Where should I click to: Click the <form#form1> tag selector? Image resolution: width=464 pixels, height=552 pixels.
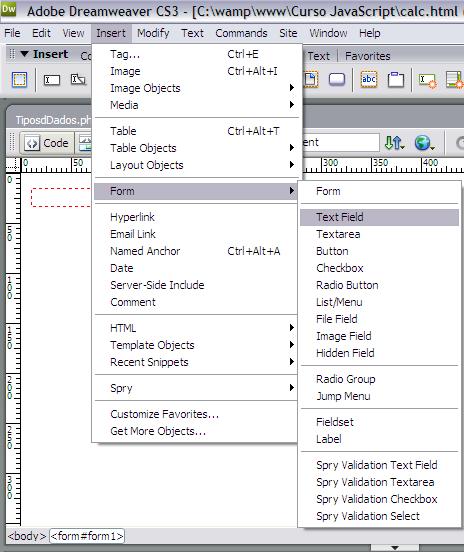(x=87, y=536)
